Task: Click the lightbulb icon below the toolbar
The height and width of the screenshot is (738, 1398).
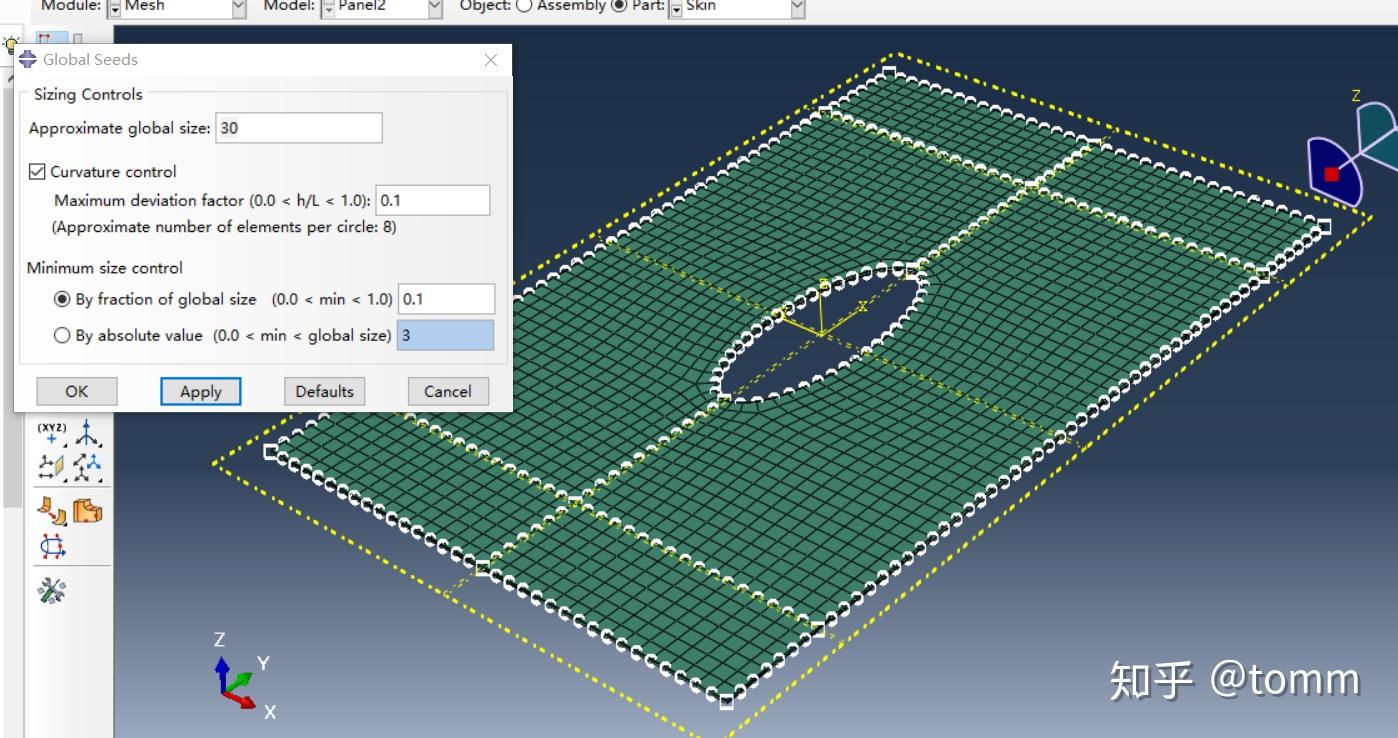Action: 10,42
